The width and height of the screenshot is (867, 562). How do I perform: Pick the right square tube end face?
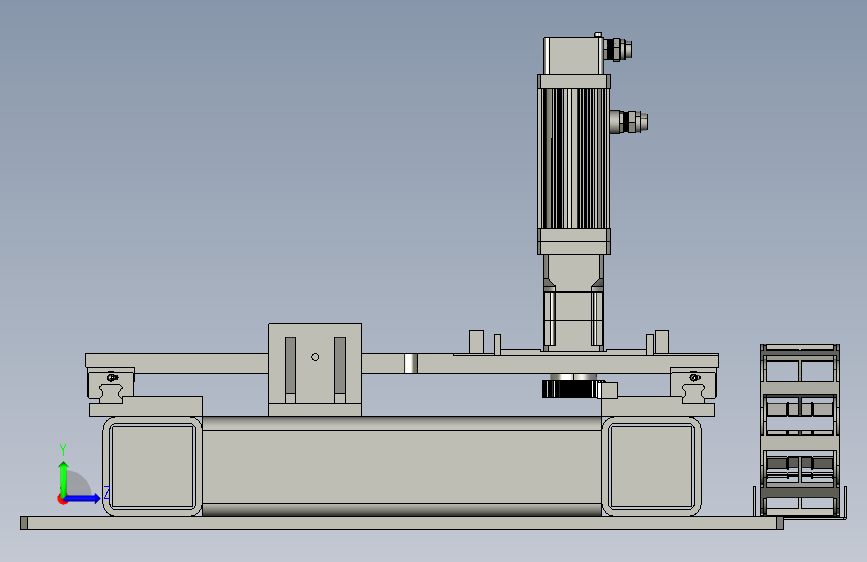[651, 466]
